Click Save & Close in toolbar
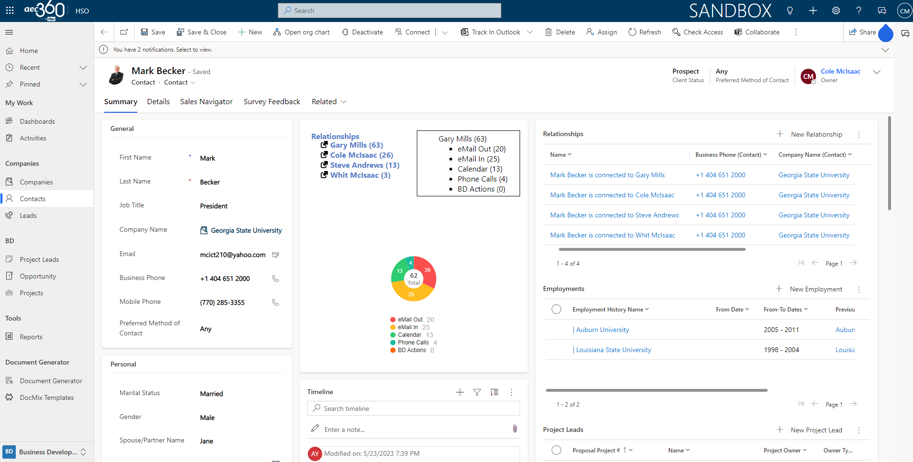Viewport: 913px width, 462px height. (201, 32)
